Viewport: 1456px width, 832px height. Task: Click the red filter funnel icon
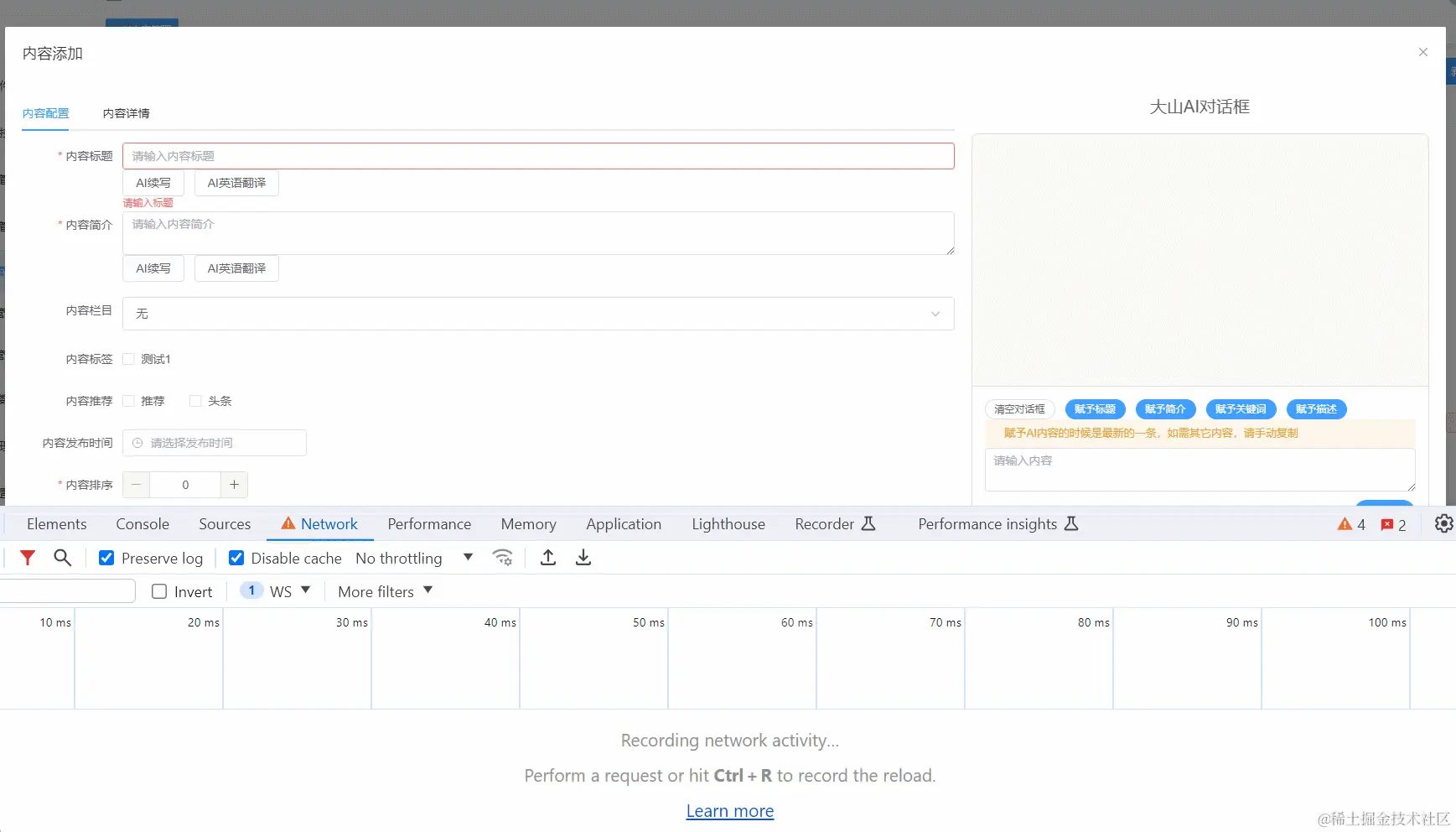click(x=28, y=558)
